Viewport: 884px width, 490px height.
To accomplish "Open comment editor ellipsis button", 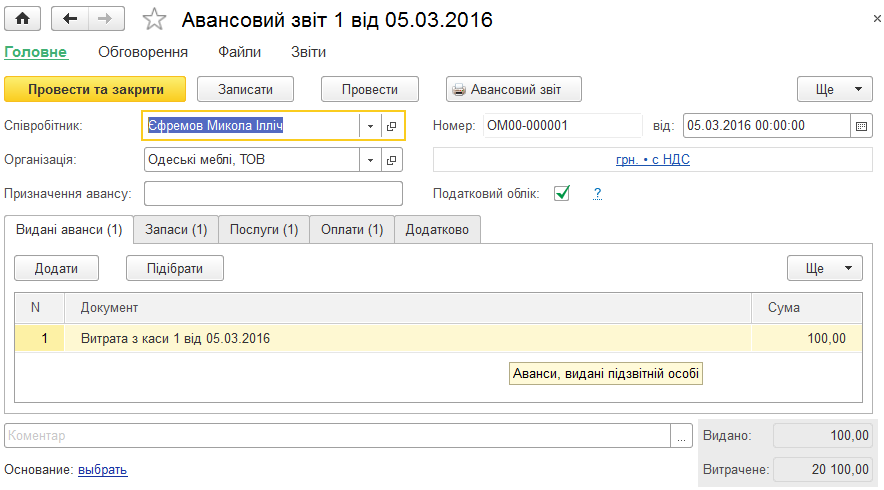I will click(681, 436).
